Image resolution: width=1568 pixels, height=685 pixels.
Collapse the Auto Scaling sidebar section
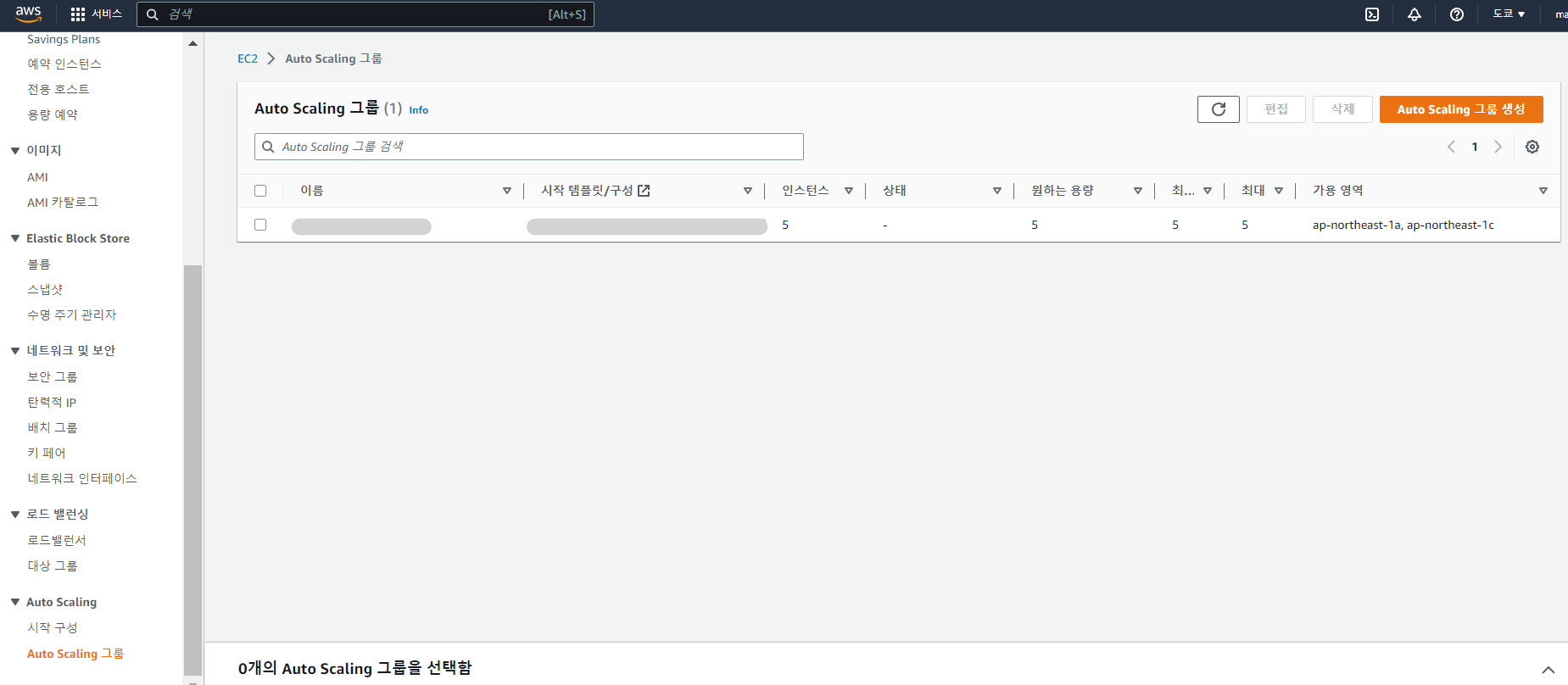[x=15, y=602]
